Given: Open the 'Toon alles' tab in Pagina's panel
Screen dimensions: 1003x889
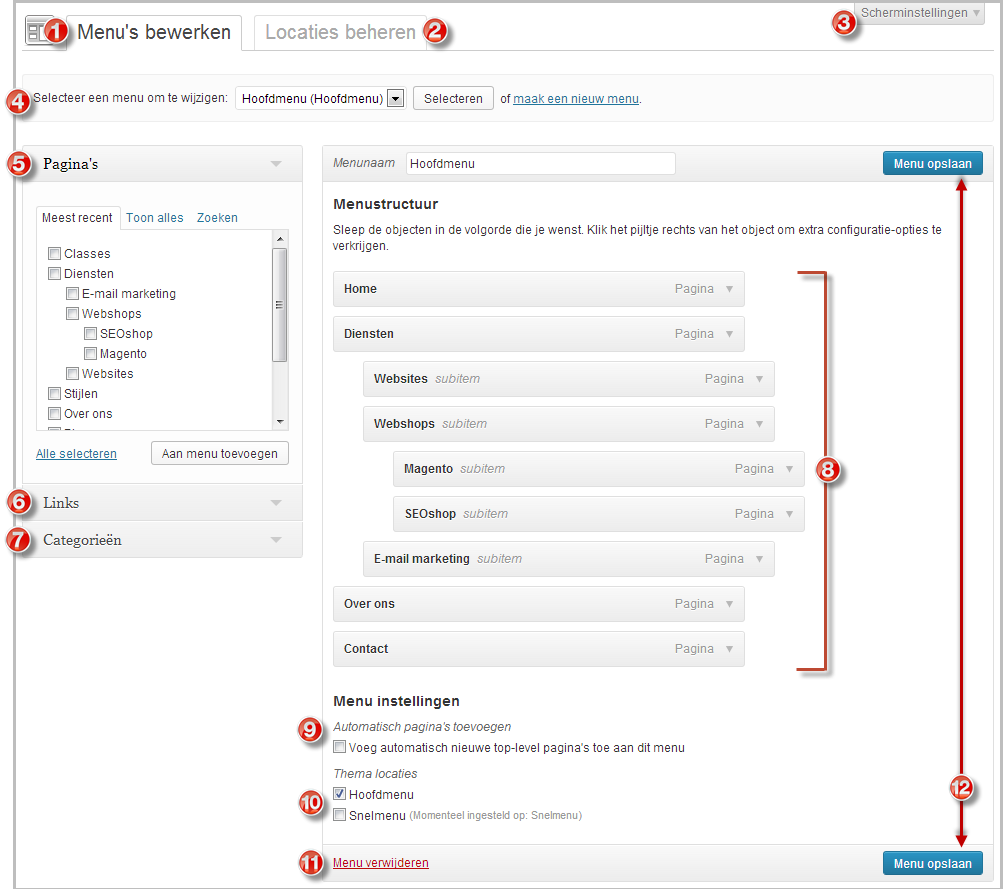Looking at the screenshot, I should 154,218.
